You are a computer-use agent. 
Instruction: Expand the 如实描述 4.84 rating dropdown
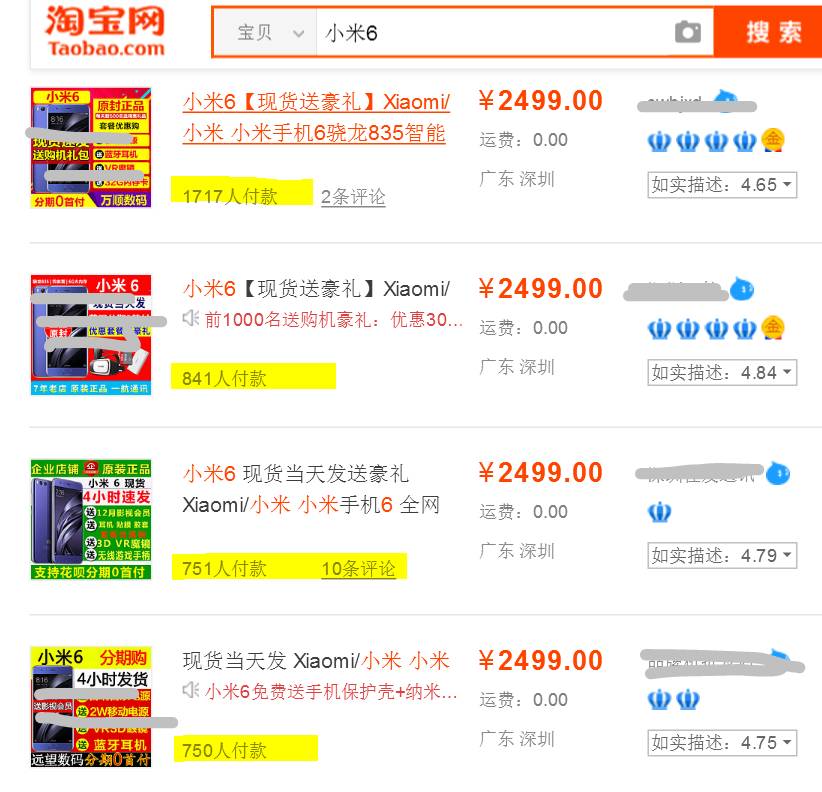(722, 372)
